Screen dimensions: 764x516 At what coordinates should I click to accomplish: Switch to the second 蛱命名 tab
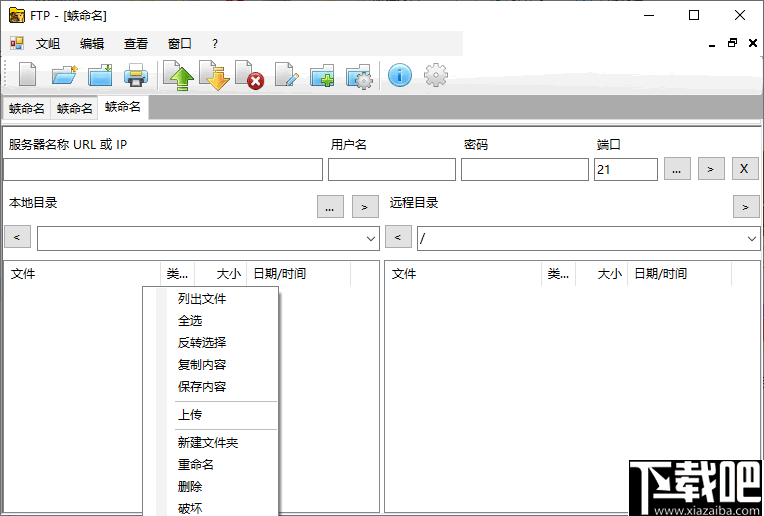(x=74, y=108)
